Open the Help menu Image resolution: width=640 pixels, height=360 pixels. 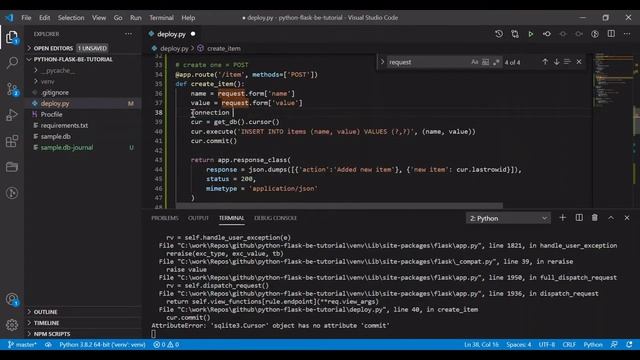point(188,18)
